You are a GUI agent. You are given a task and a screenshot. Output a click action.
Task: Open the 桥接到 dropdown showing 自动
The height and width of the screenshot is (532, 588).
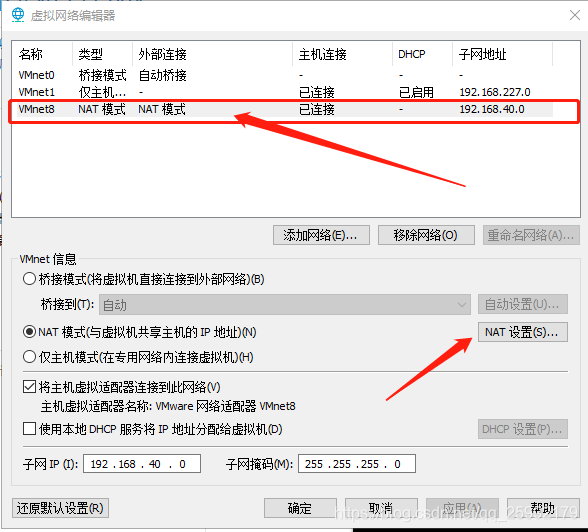(285, 304)
